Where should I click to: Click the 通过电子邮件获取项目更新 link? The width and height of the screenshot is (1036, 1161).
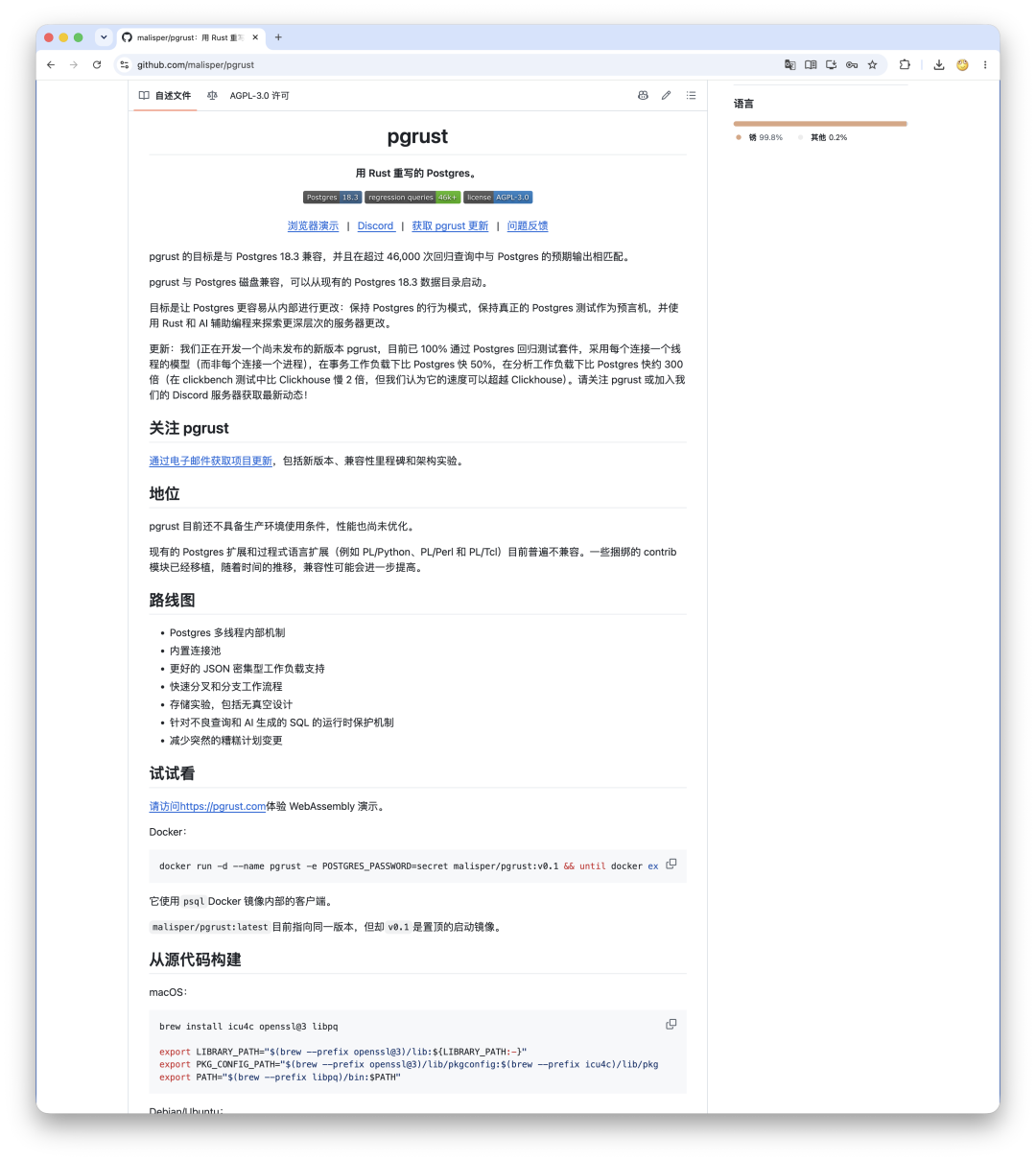click(x=211, y=462)
